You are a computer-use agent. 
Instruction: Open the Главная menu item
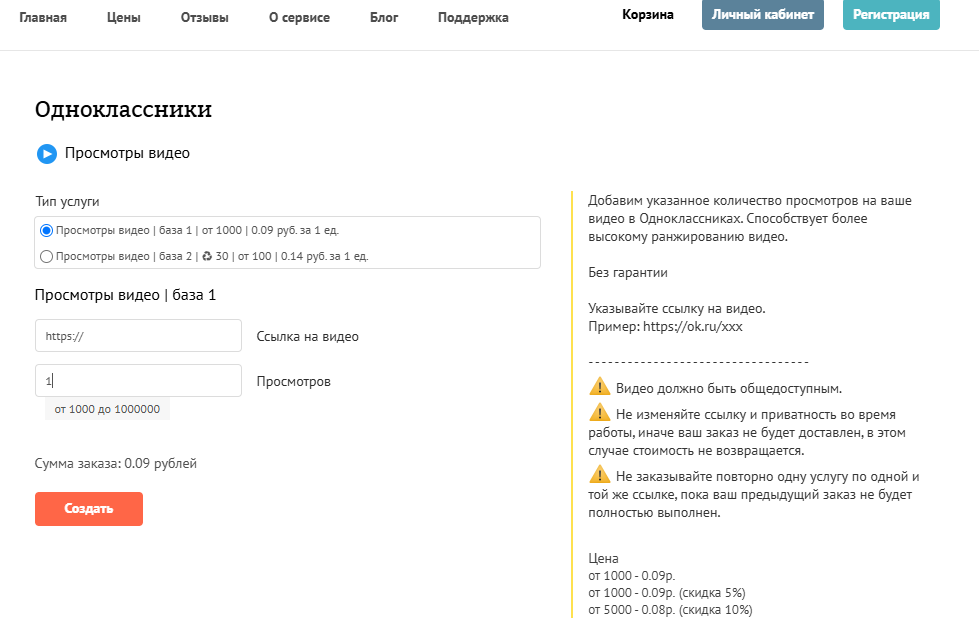(x=43, y=17)
